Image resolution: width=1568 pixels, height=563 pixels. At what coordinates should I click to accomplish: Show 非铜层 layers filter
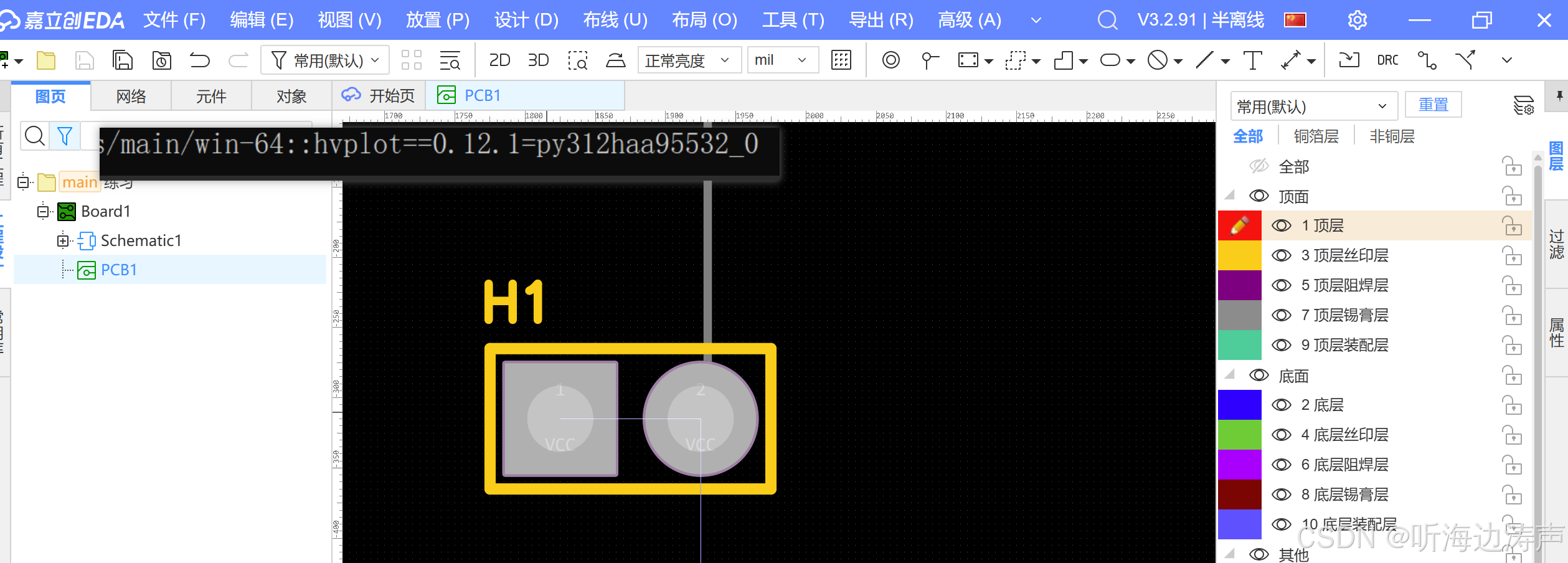1392,136
